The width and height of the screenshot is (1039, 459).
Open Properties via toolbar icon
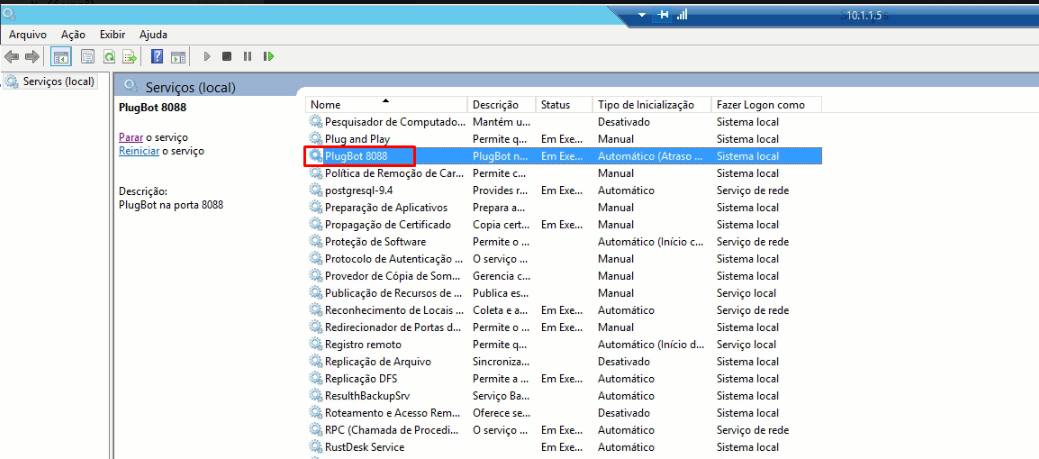(x=87, y=57)
